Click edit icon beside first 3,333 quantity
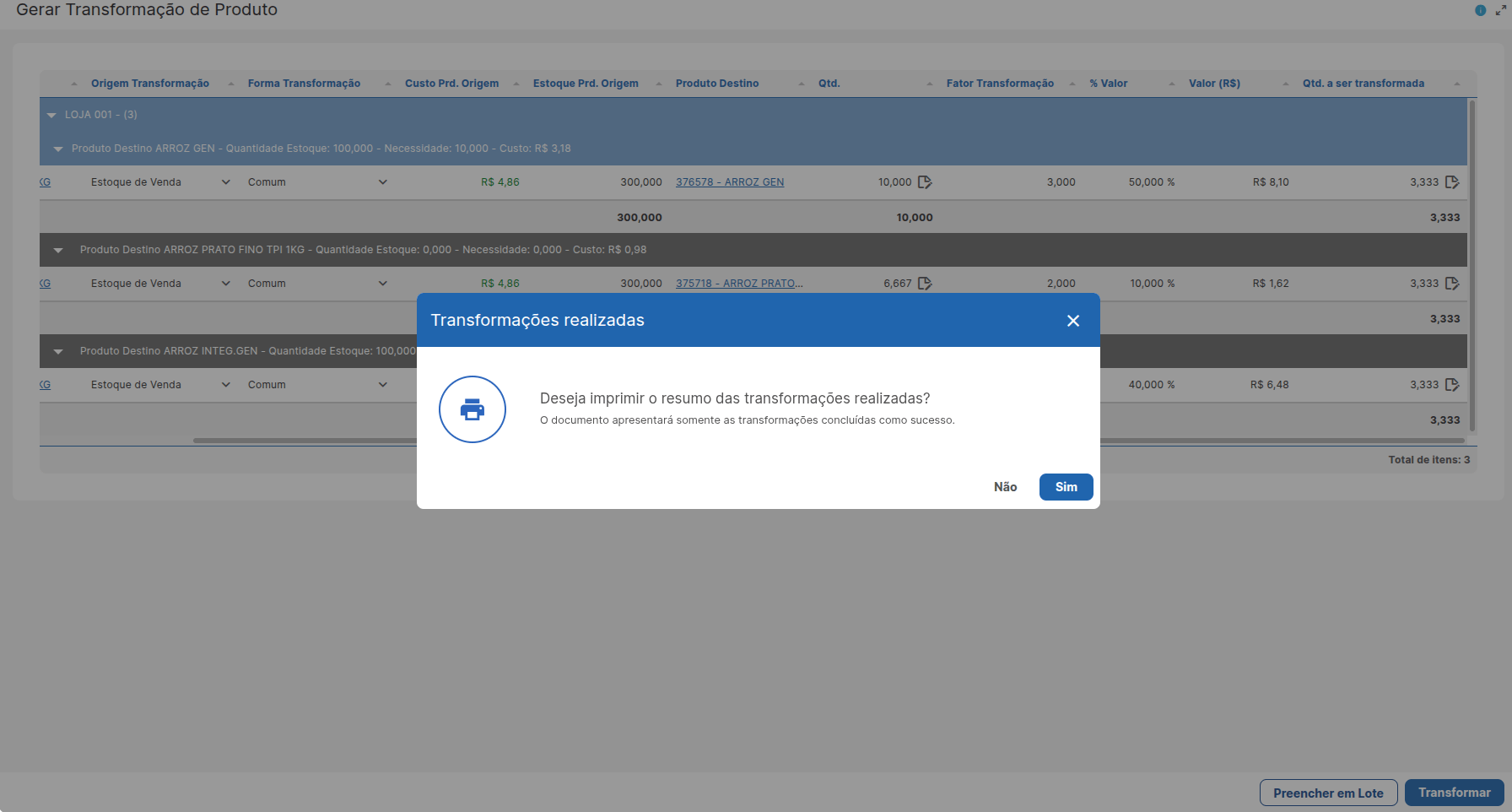Viewport: 1512px width, 812px height. [1452, 182]
